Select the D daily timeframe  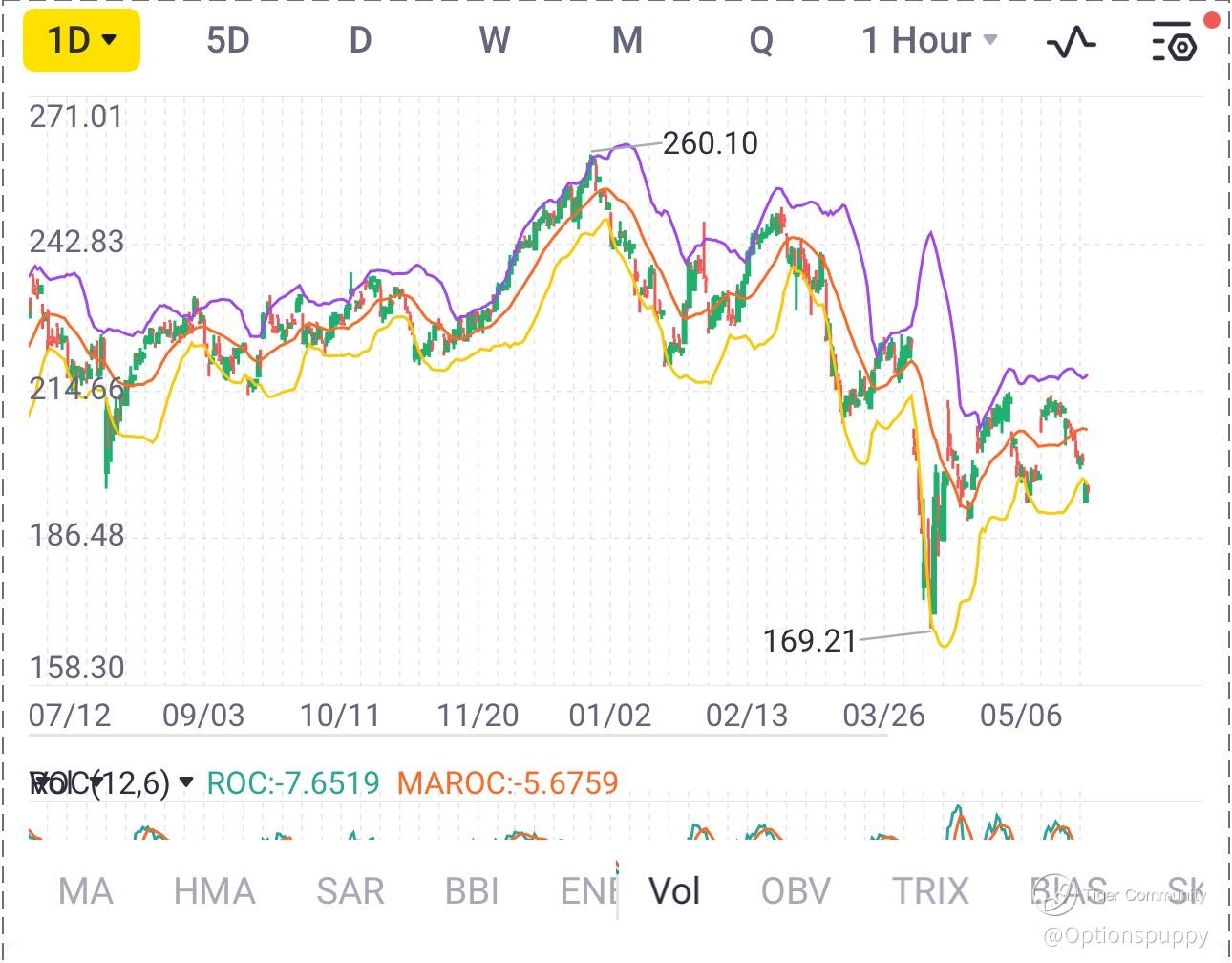tap(360, 40)
